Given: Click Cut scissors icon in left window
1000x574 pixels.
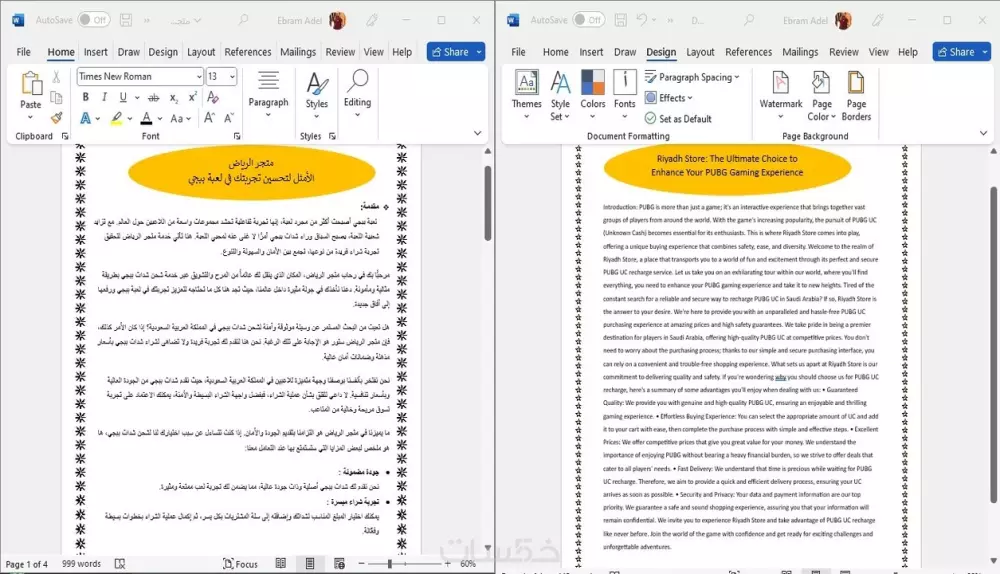Looking at the screenshot, I should pyautogui.click(x=56, y=77).
